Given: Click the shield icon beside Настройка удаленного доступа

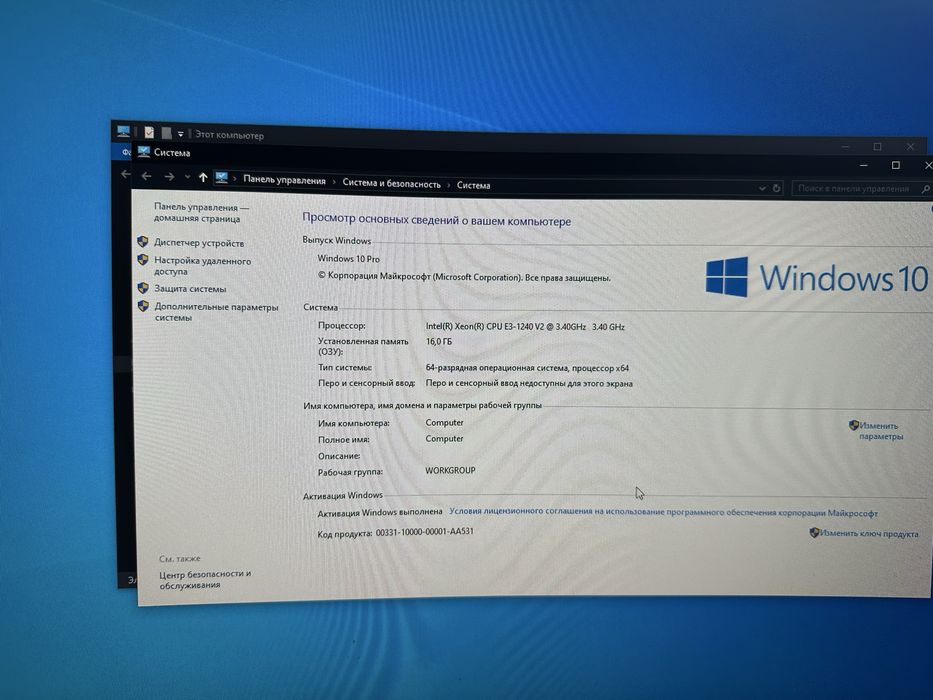Looking at the screenshot, I should [x=143, y=260].
